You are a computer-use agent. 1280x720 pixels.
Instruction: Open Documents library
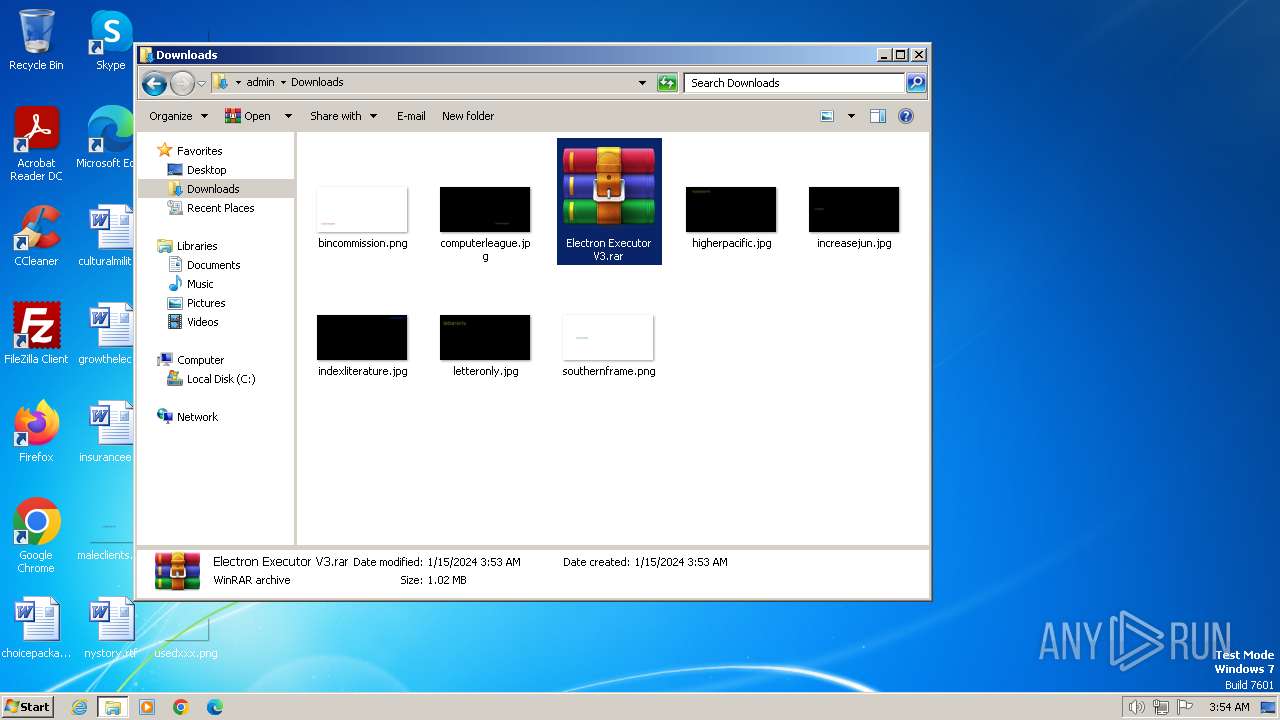coord(213,265)
